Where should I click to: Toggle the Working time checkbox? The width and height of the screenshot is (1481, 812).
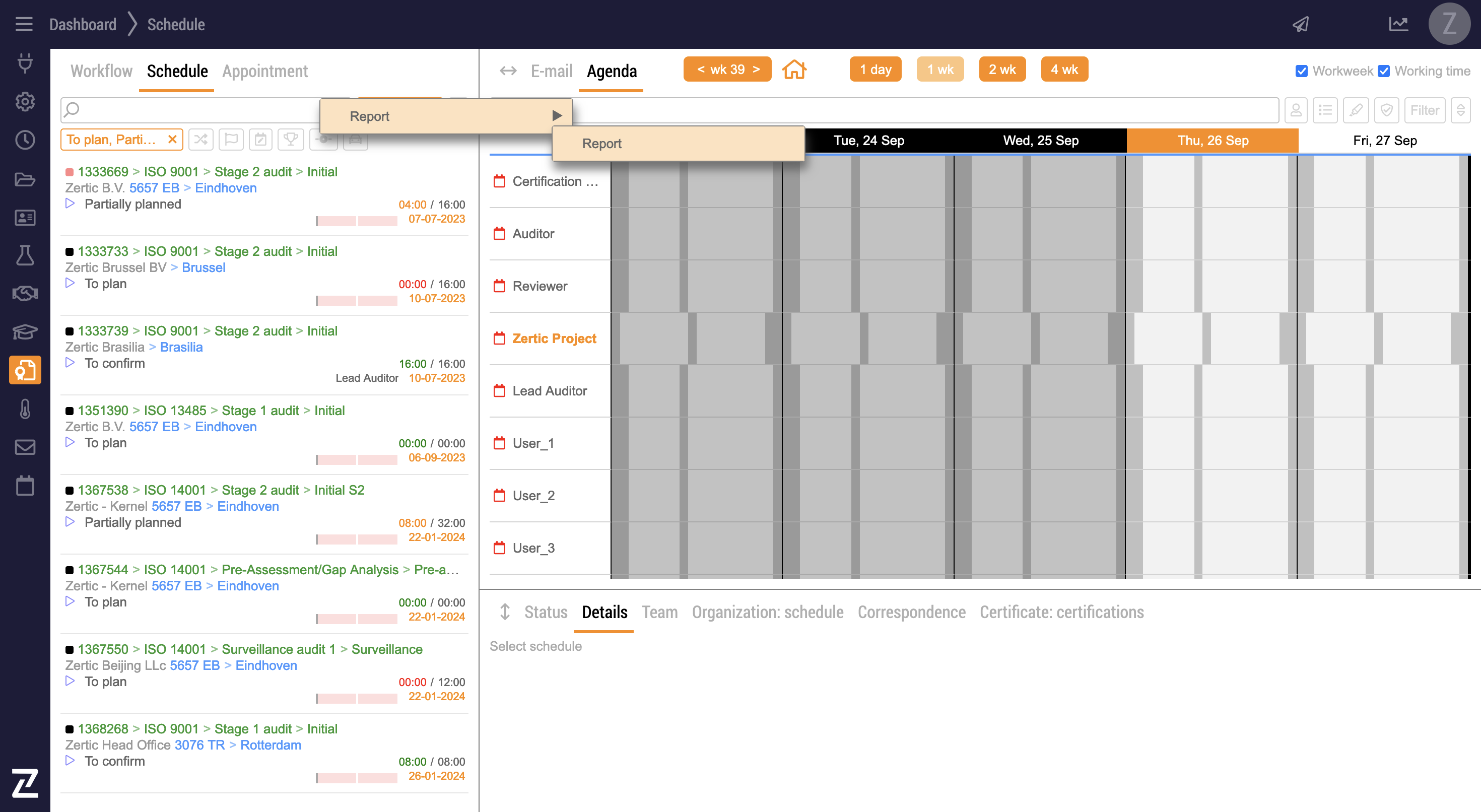click(1384, 72)
